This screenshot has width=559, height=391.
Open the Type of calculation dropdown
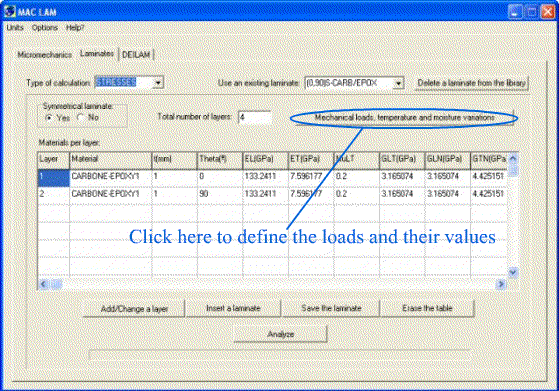158,83
